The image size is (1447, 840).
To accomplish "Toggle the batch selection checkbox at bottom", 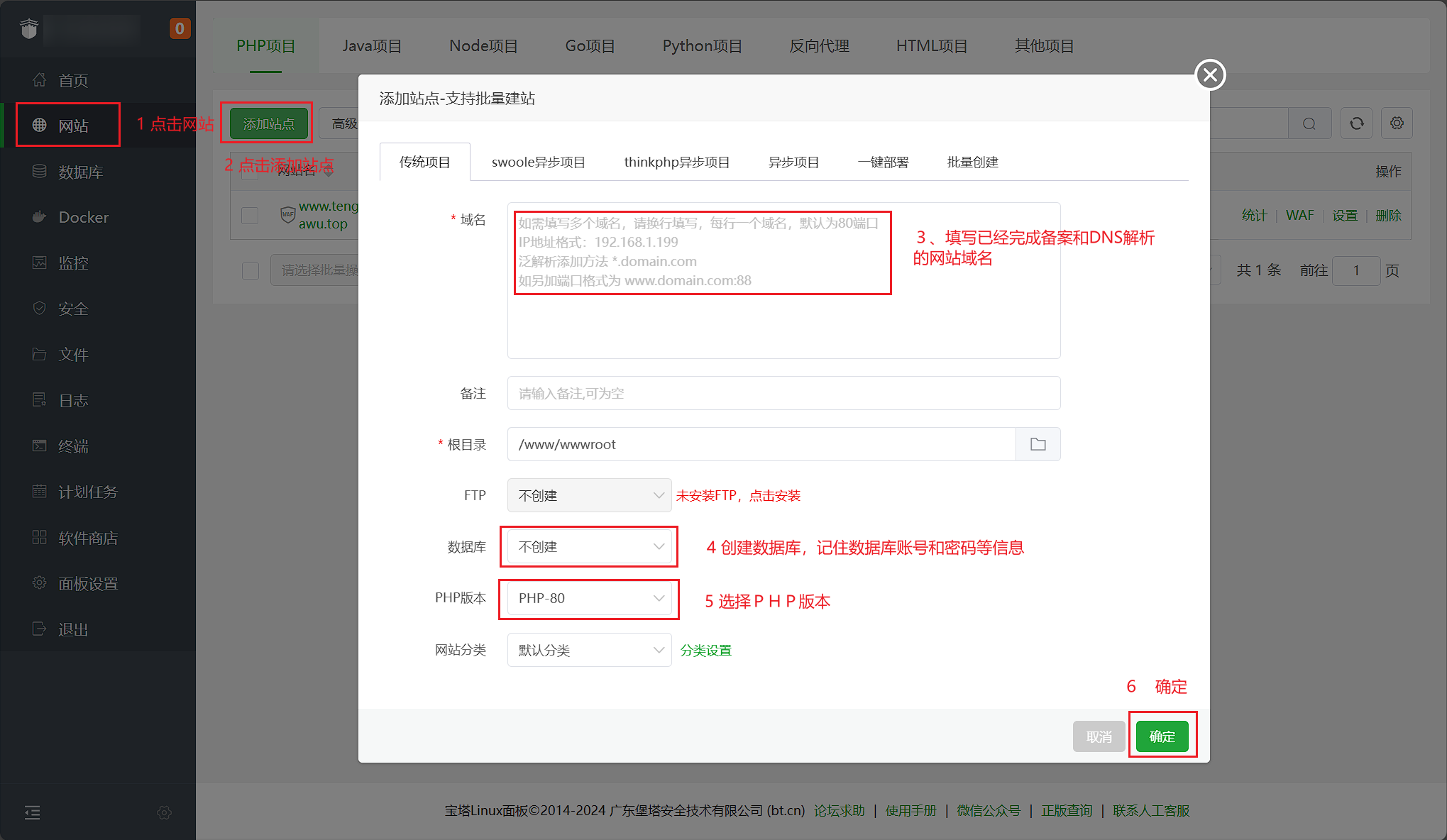I will 250,270.
